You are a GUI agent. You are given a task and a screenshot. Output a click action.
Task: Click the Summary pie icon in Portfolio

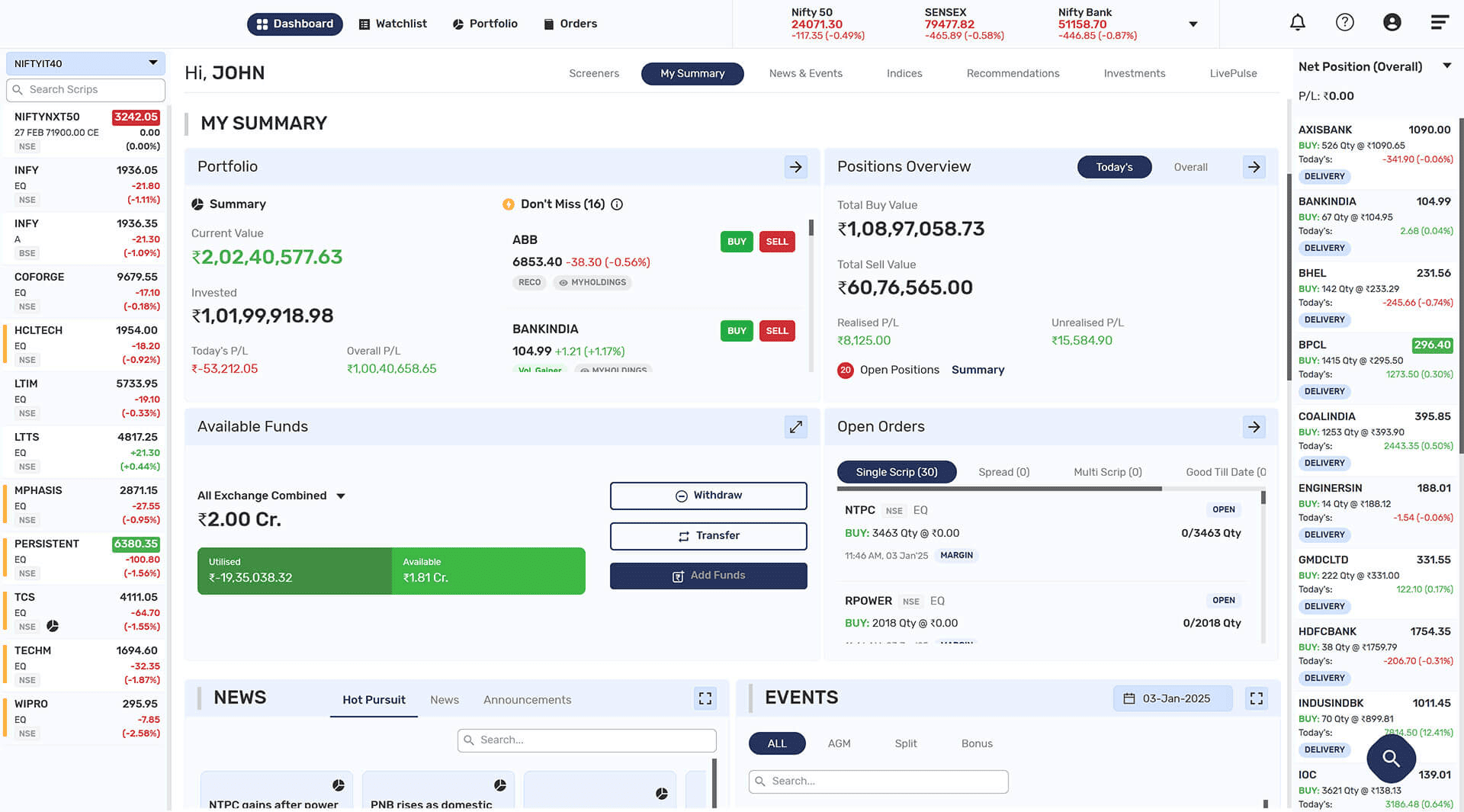point(197,204)
